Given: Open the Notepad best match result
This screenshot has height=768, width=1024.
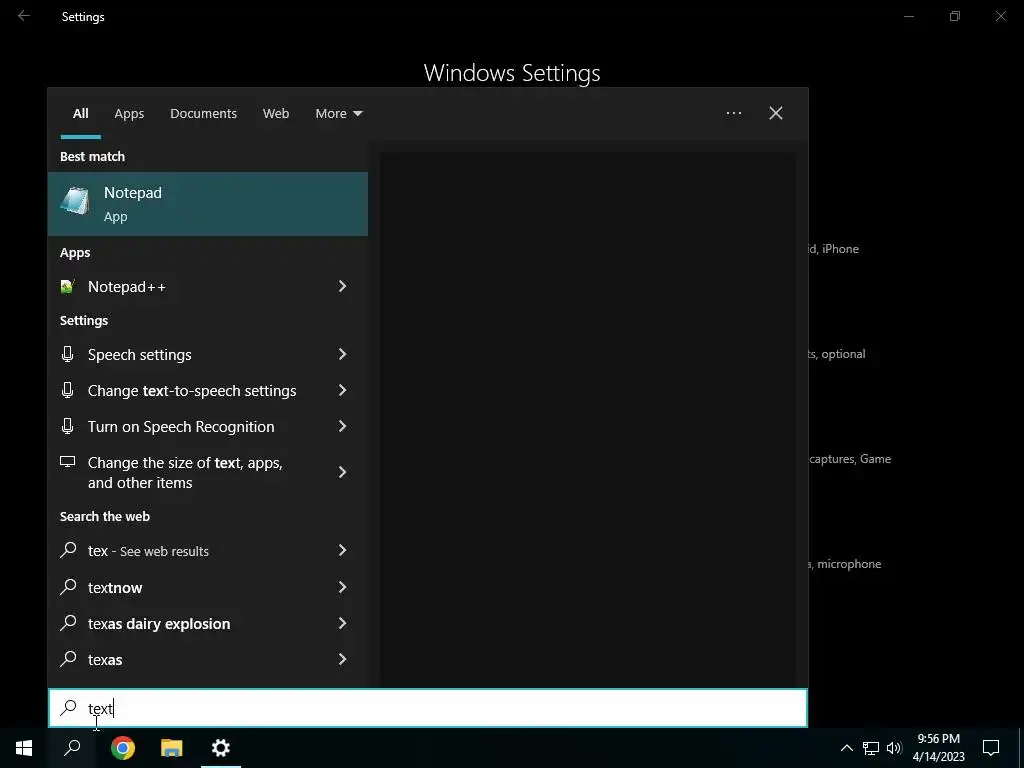Looking at the screenshot, I should (x=208, y=204).
